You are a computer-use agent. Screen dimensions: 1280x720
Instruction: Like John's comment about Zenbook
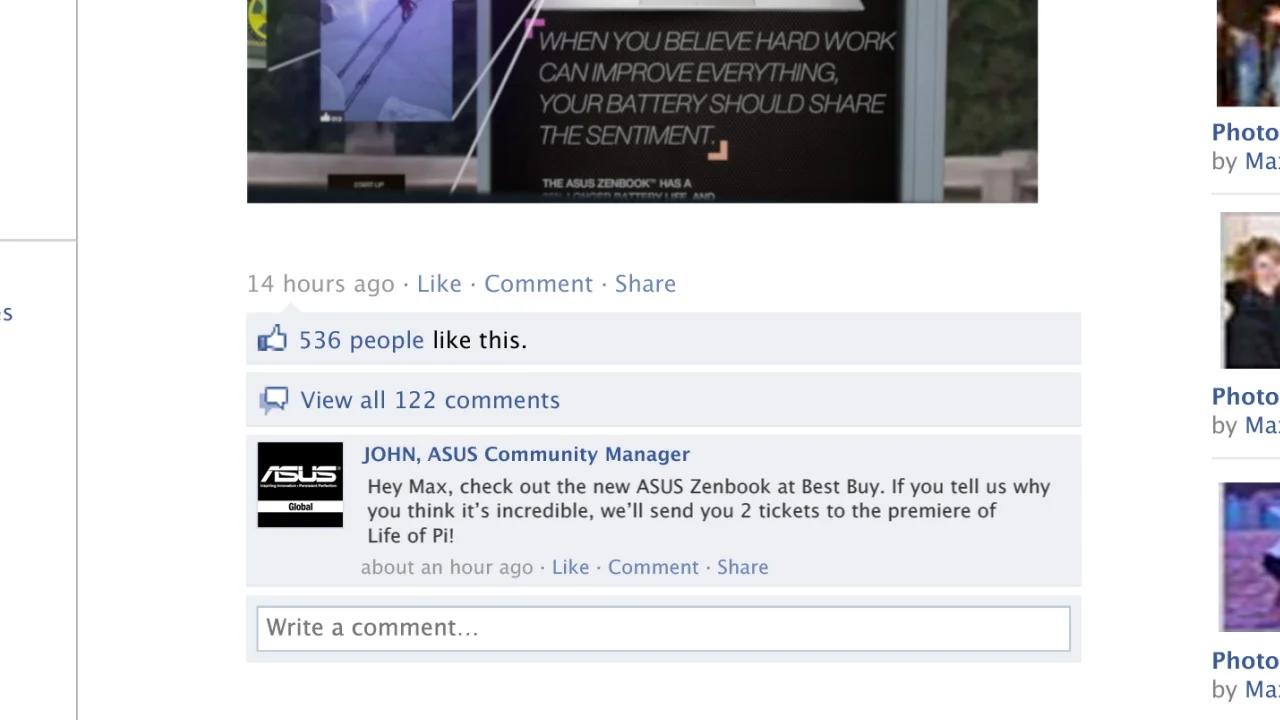point(570,567)
